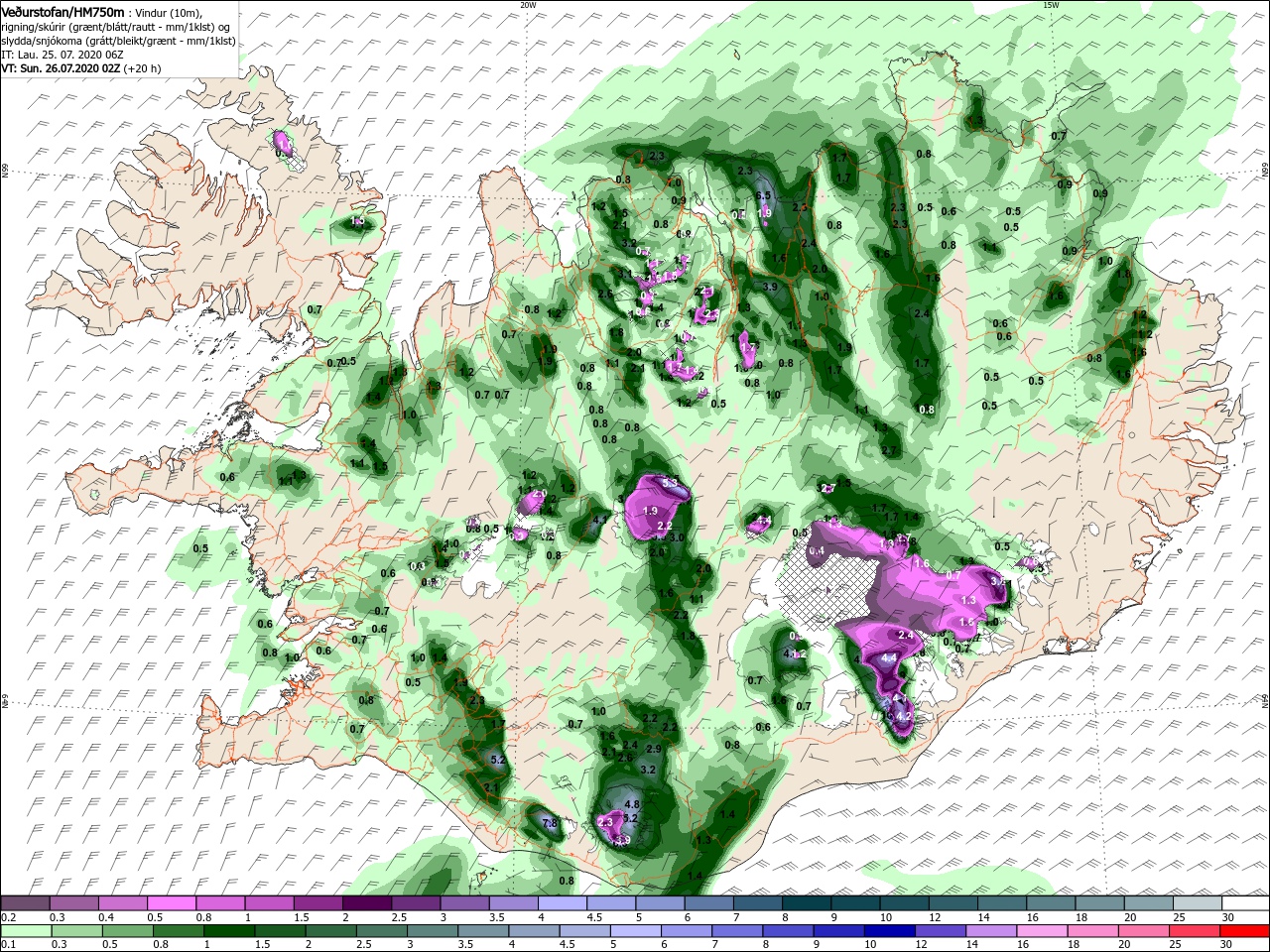Viewport: 1270px width, 952px height.
Task: Click the darkest purple swatch in upper legend
Action: (x=366, y=903)
